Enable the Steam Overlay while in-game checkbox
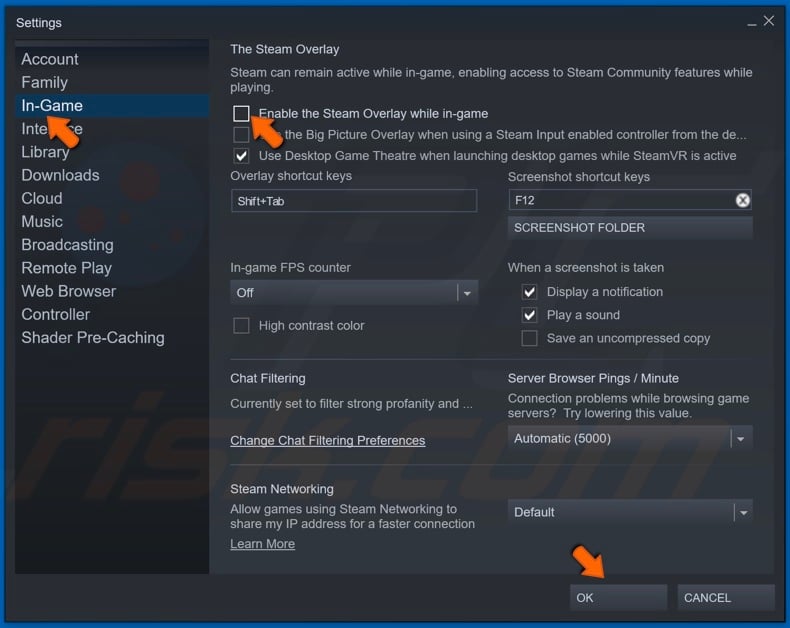The width and height of the screenshot is (790, 628). point(241,113)
